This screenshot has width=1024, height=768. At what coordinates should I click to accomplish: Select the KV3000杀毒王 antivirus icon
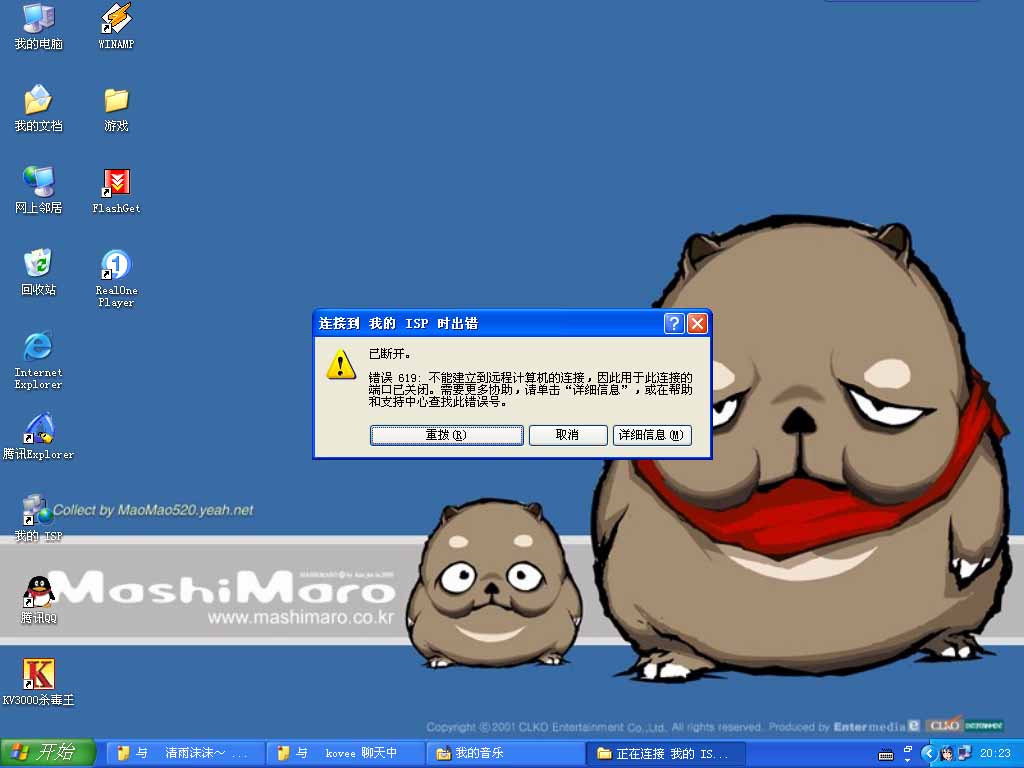coord(39,682)
